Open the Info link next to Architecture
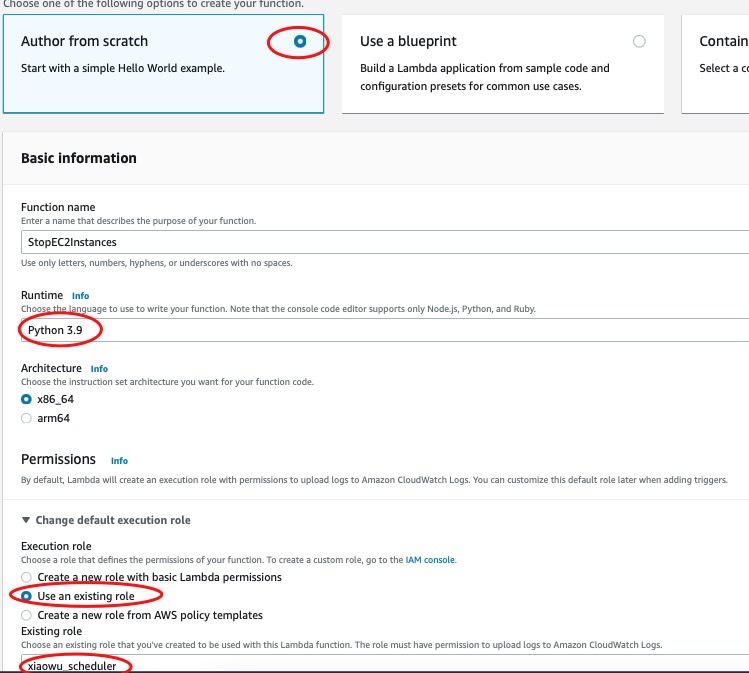Viewport: 749px width, 673px height. pyautogui.click(x=99, y=369)
